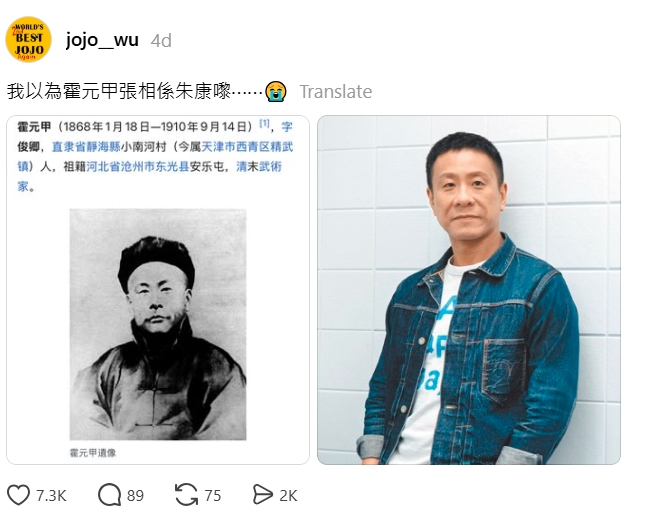
Task: Translate the post text
Action: coord(335,92)
